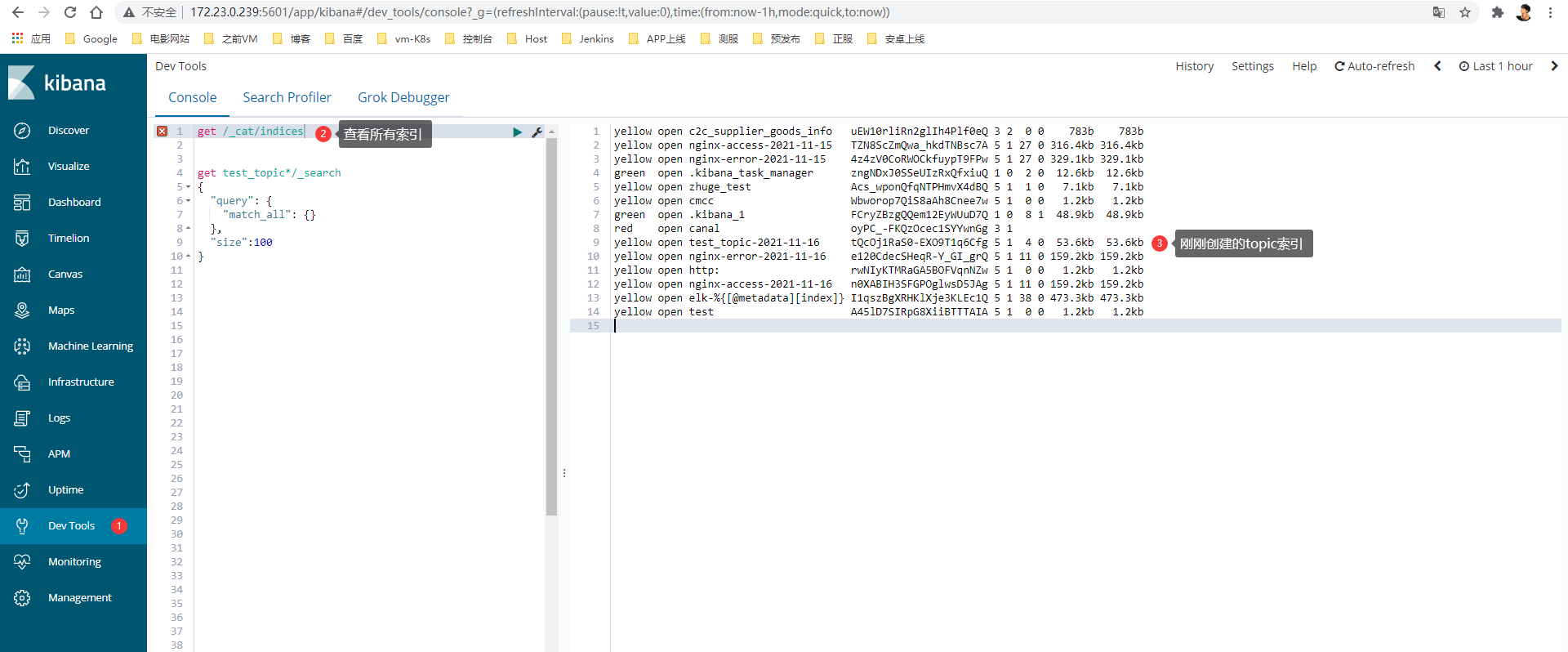
Task: Click the editor panel resize handle
Action: pyautogui.click(x=564, y=473)
